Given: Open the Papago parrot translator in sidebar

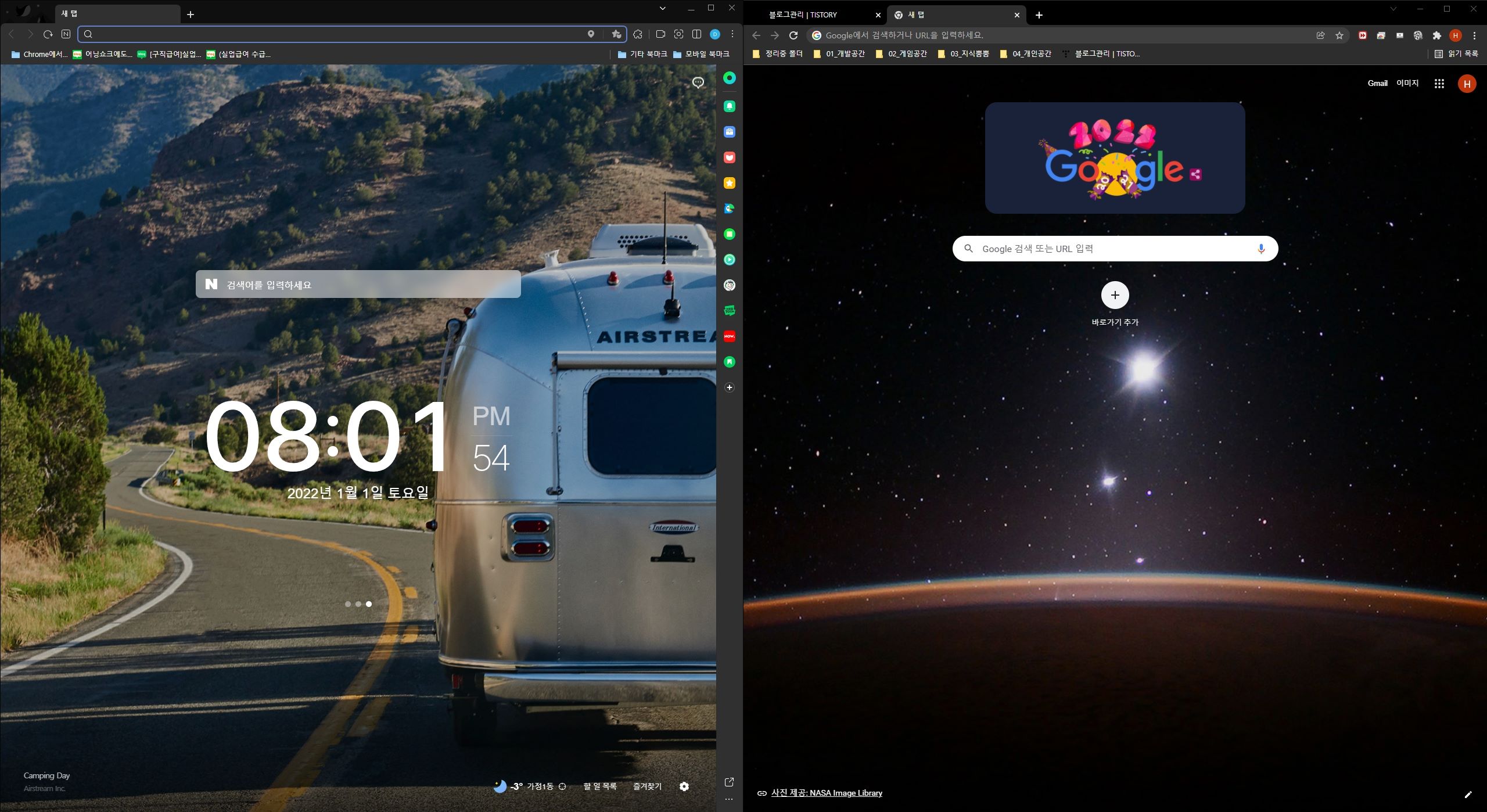Looking at the screenshot, I should point(730,209).
